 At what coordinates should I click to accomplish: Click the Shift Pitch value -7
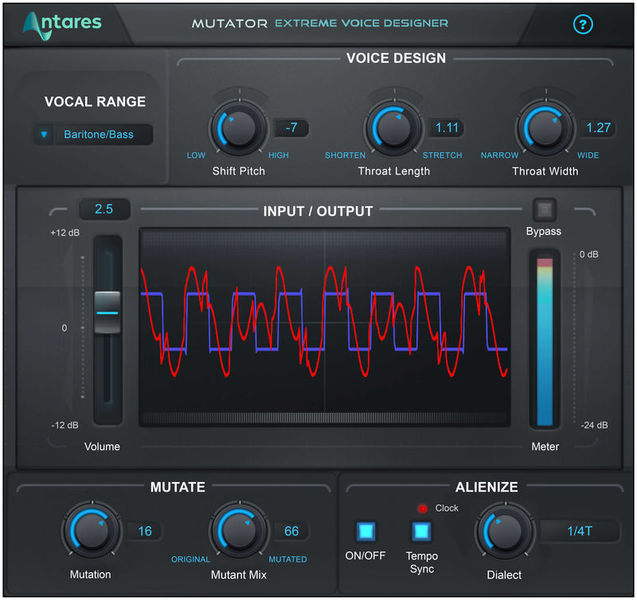[291, 128]
